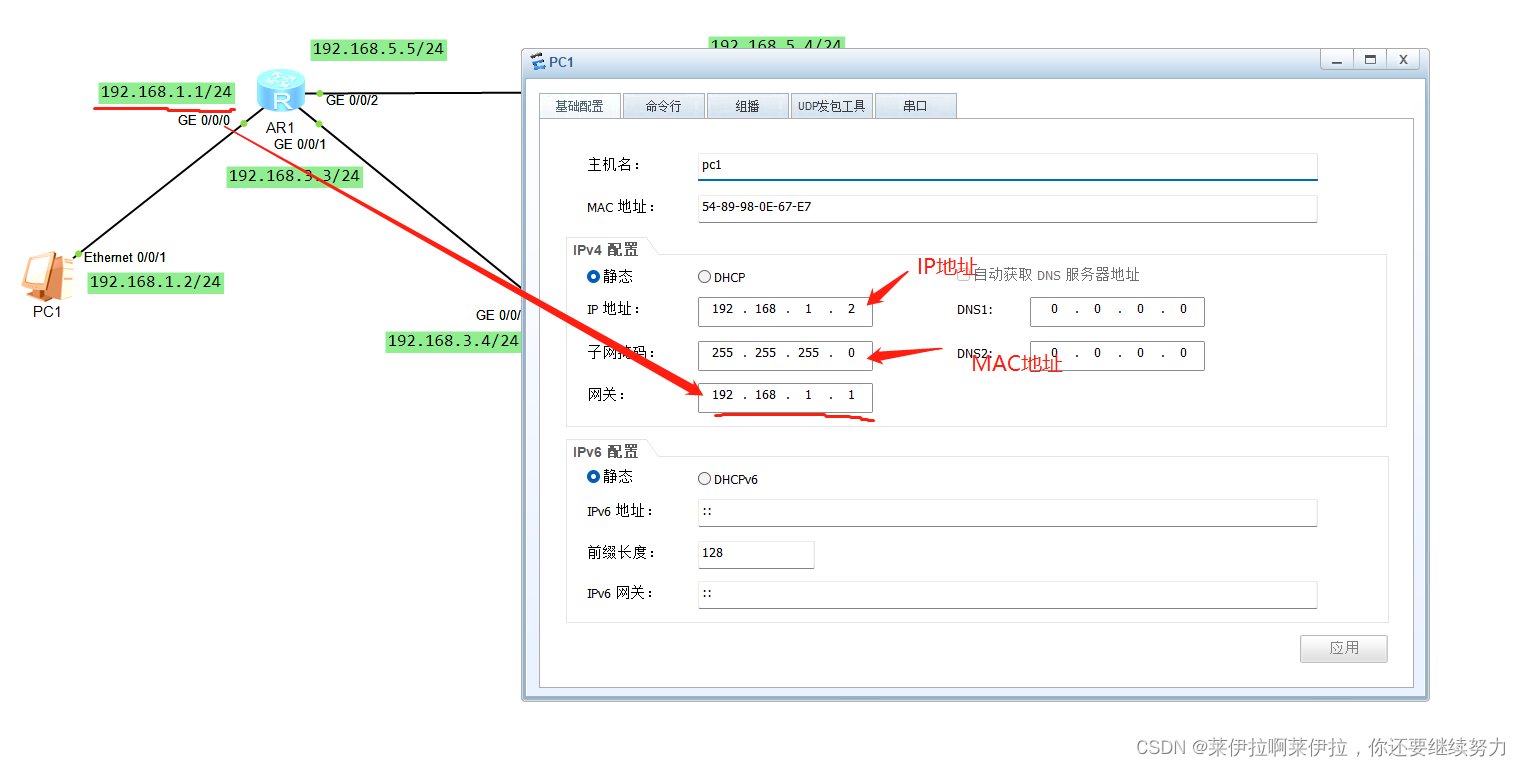This screenshot has height=766, width=1520.
Task: Open the 命令行 tab
Action: pyautogui.click(x=663, y=106)
